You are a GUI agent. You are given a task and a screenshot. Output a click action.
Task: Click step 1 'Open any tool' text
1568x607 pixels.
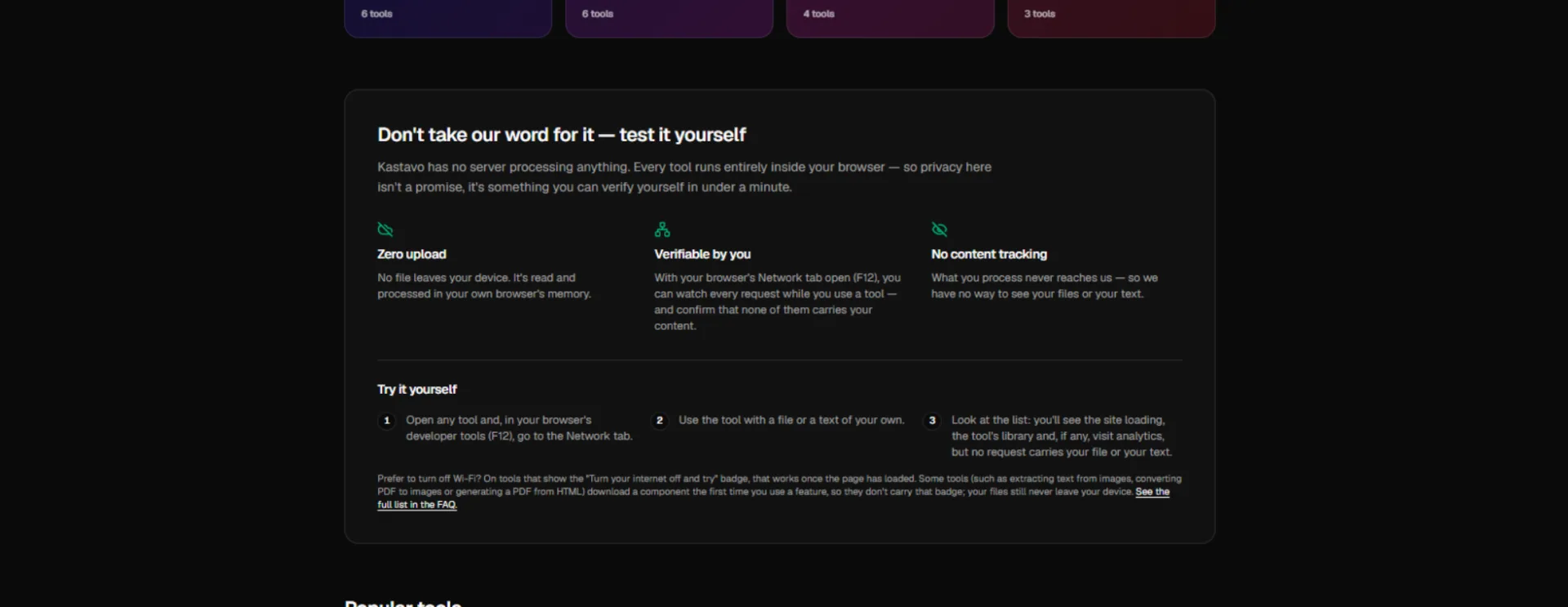click(519, 428)
